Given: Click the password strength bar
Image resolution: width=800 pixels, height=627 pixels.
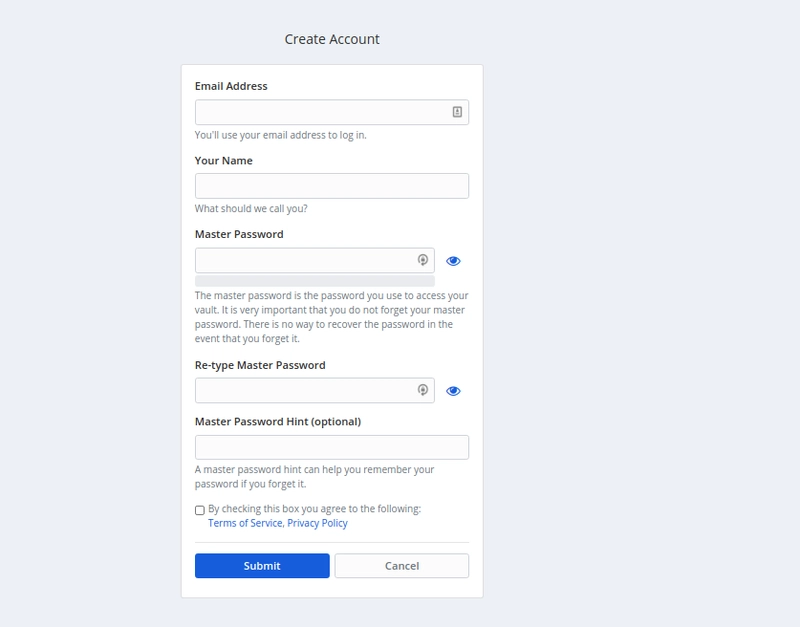Looking at the screenshot, I should pyautogui.click(x=314, y=281).
